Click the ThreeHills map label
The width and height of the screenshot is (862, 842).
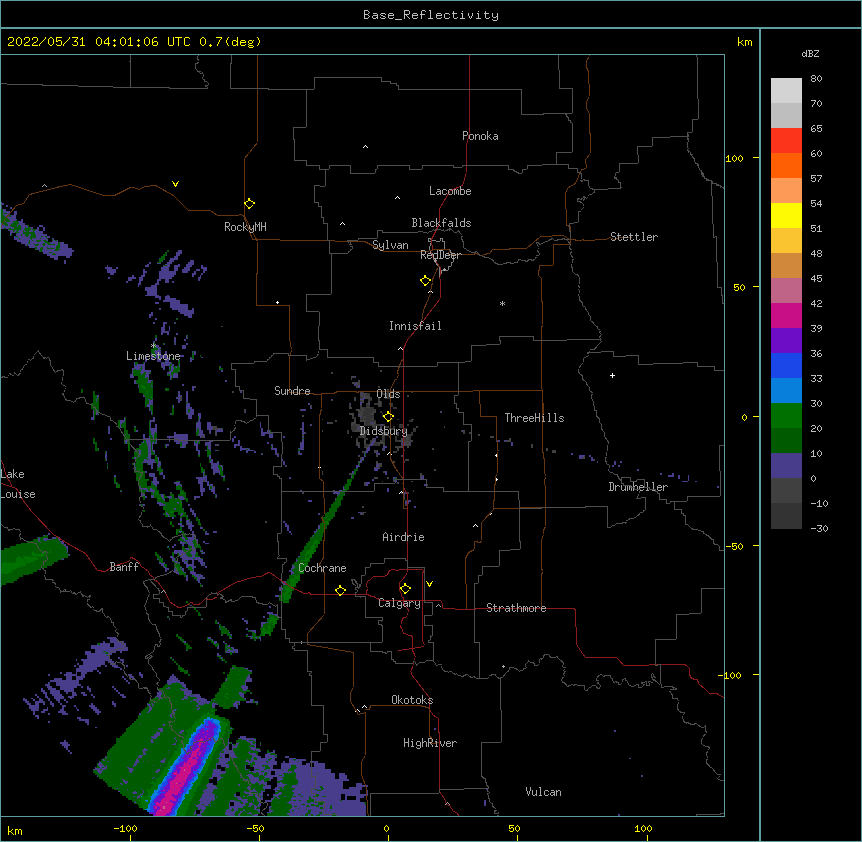tap(534, 418)
